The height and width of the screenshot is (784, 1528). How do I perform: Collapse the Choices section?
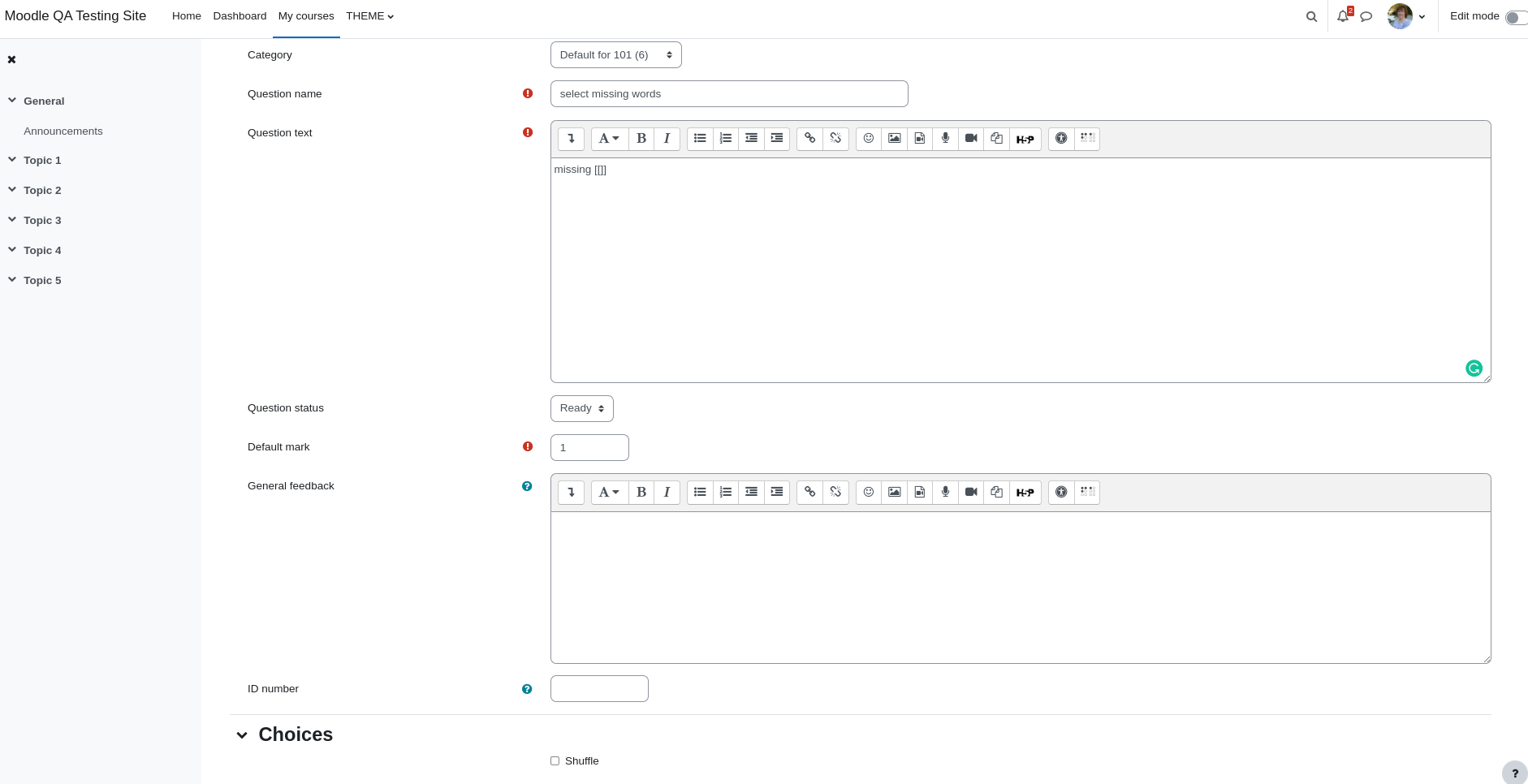tap(242, 735)
